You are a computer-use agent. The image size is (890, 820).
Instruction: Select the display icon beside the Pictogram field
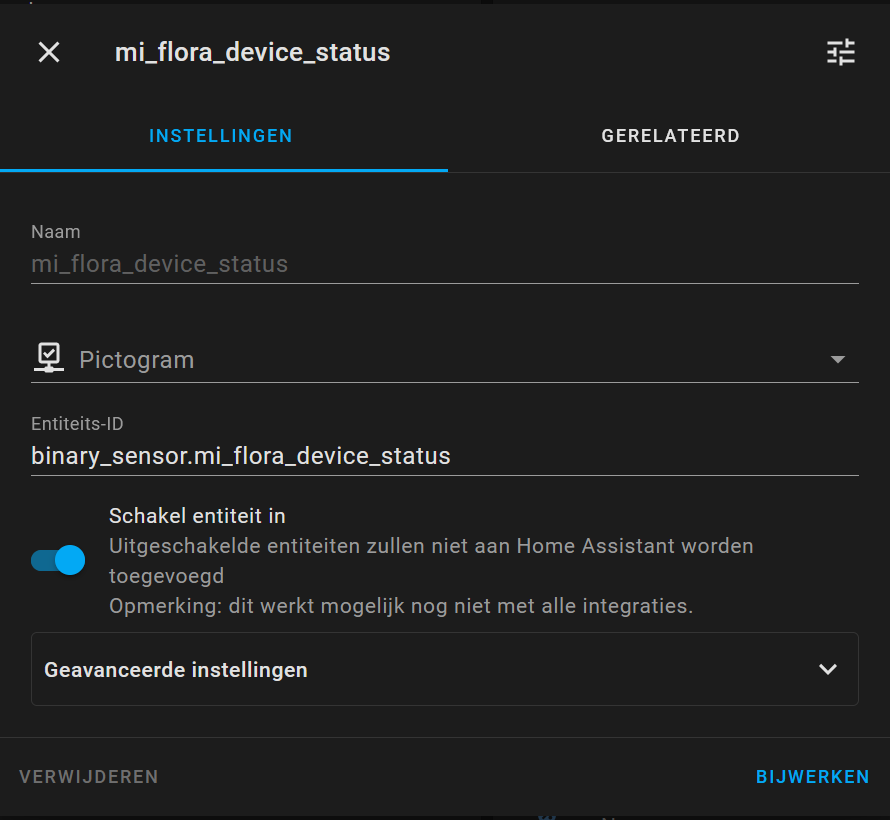pos(48,357)
